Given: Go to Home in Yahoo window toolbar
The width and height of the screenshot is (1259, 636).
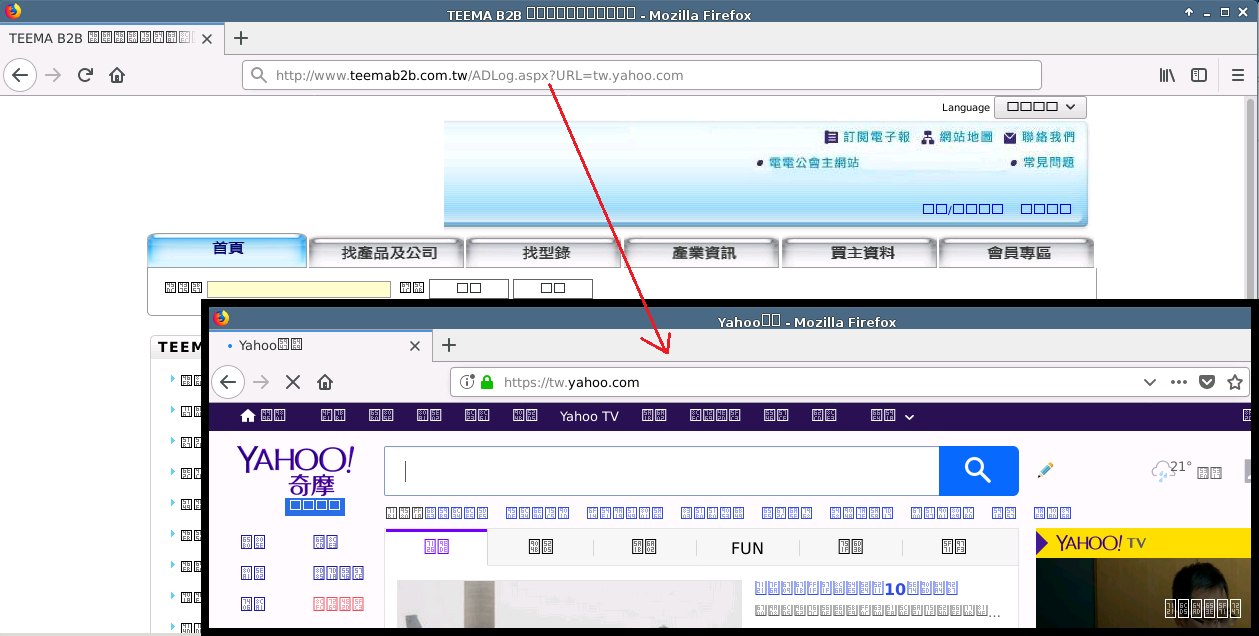Looking at the screenshot, I should (324, 382).
